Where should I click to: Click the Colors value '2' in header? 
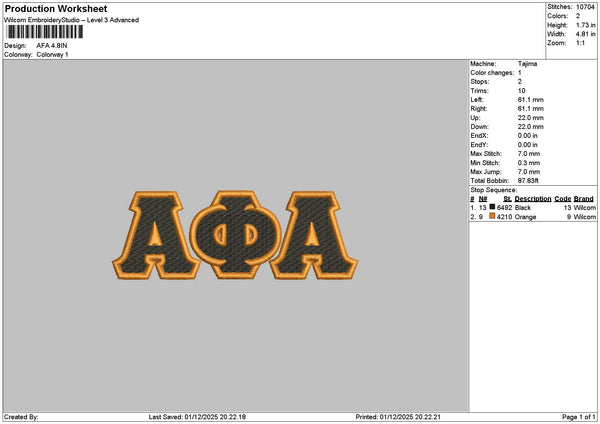[x=578, y=16]
